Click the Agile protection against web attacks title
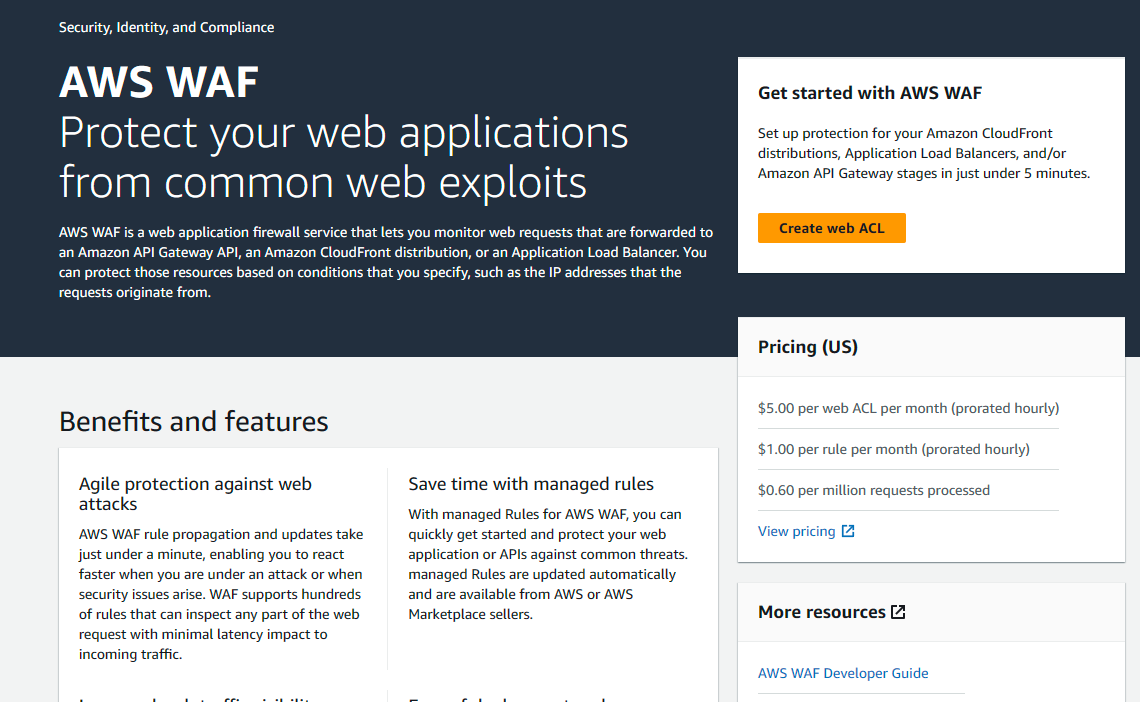Screen dimensions: 1140x702 (x=195, y=493)
